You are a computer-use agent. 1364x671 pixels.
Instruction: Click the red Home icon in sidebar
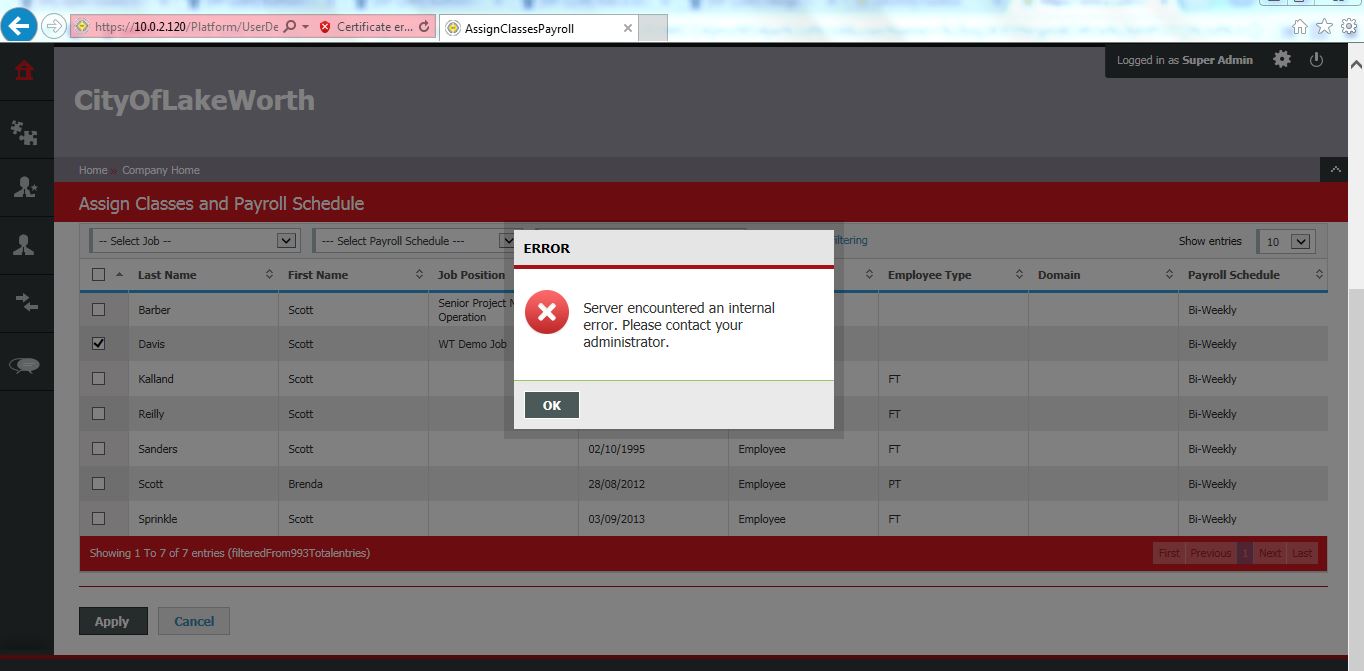pyautogui.click(x=24, y=71)
